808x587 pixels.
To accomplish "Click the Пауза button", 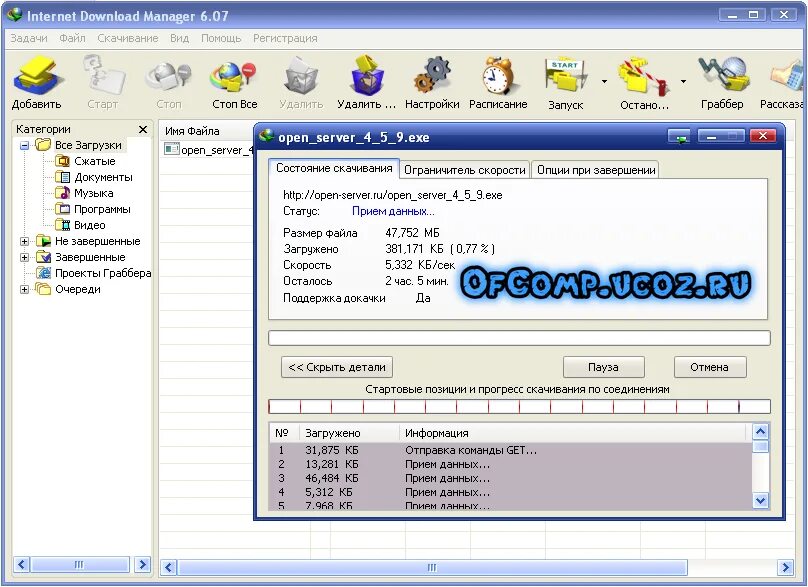I will coord(603,367).
